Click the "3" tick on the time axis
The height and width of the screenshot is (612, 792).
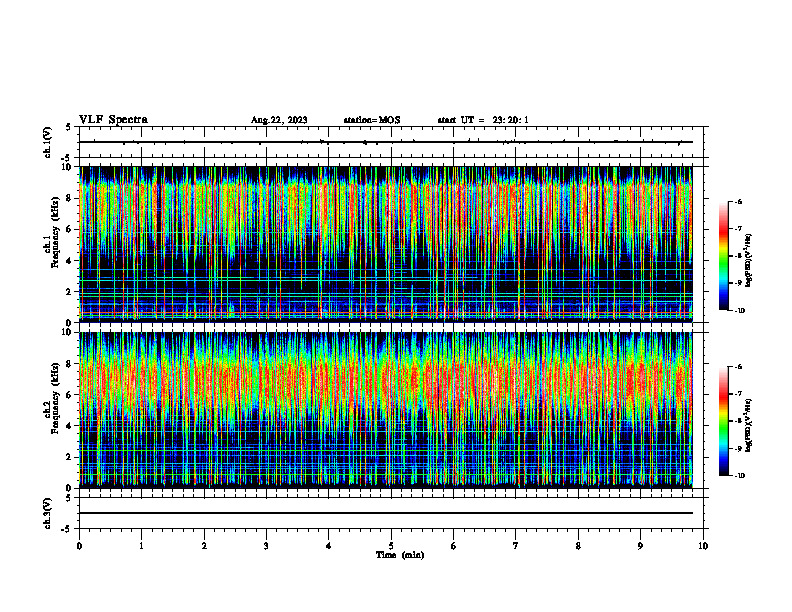[x=266, y=546]
